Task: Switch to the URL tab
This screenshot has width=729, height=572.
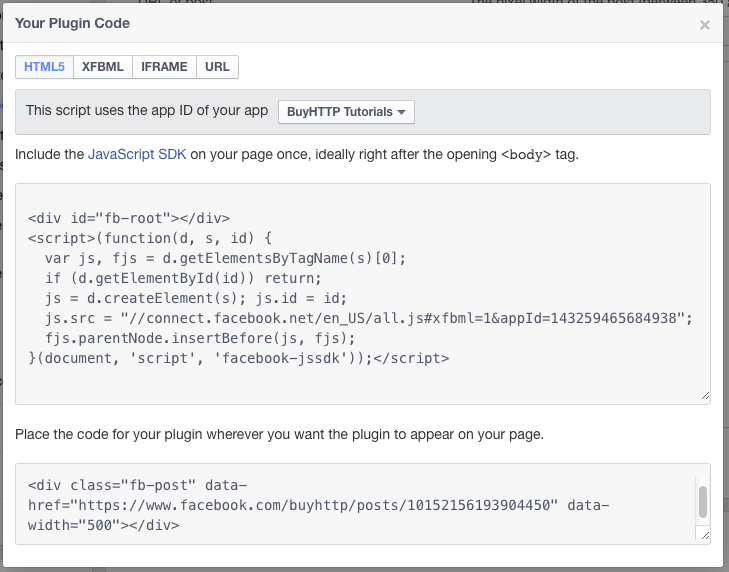Action: coord(217,67)
